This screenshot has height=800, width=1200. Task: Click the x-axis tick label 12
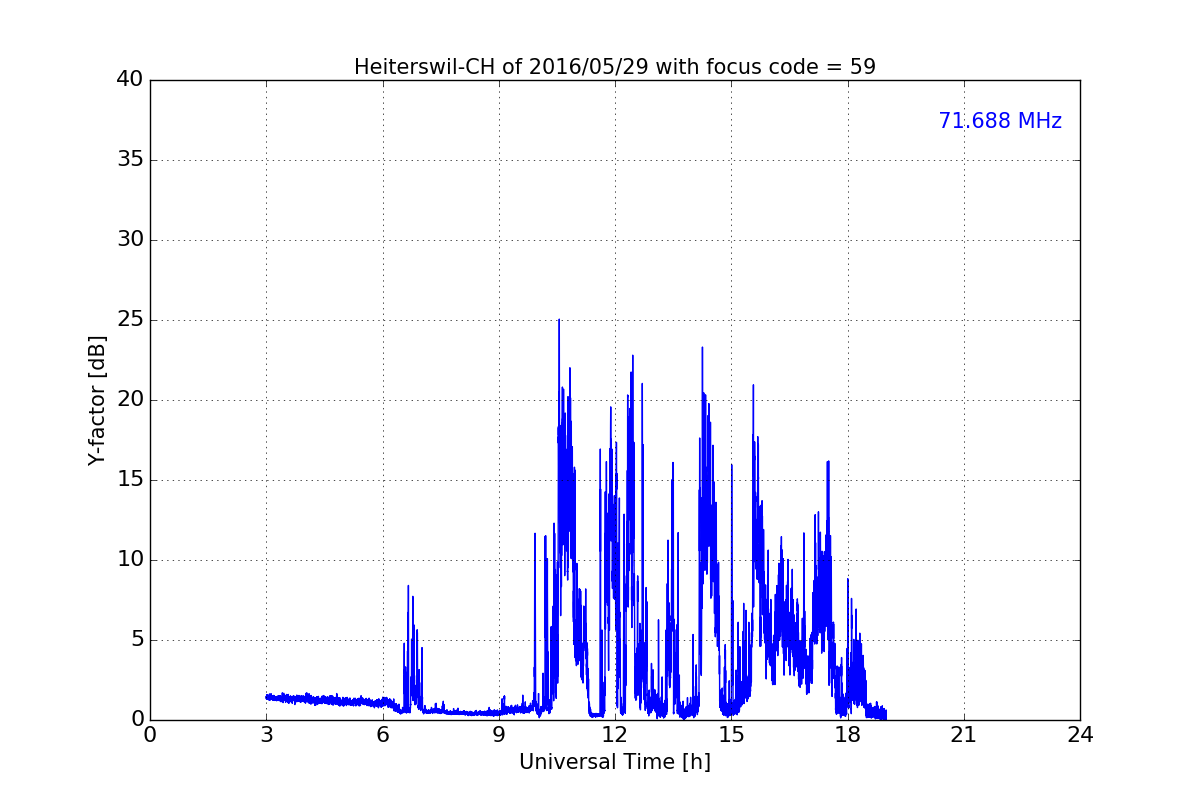615,735
